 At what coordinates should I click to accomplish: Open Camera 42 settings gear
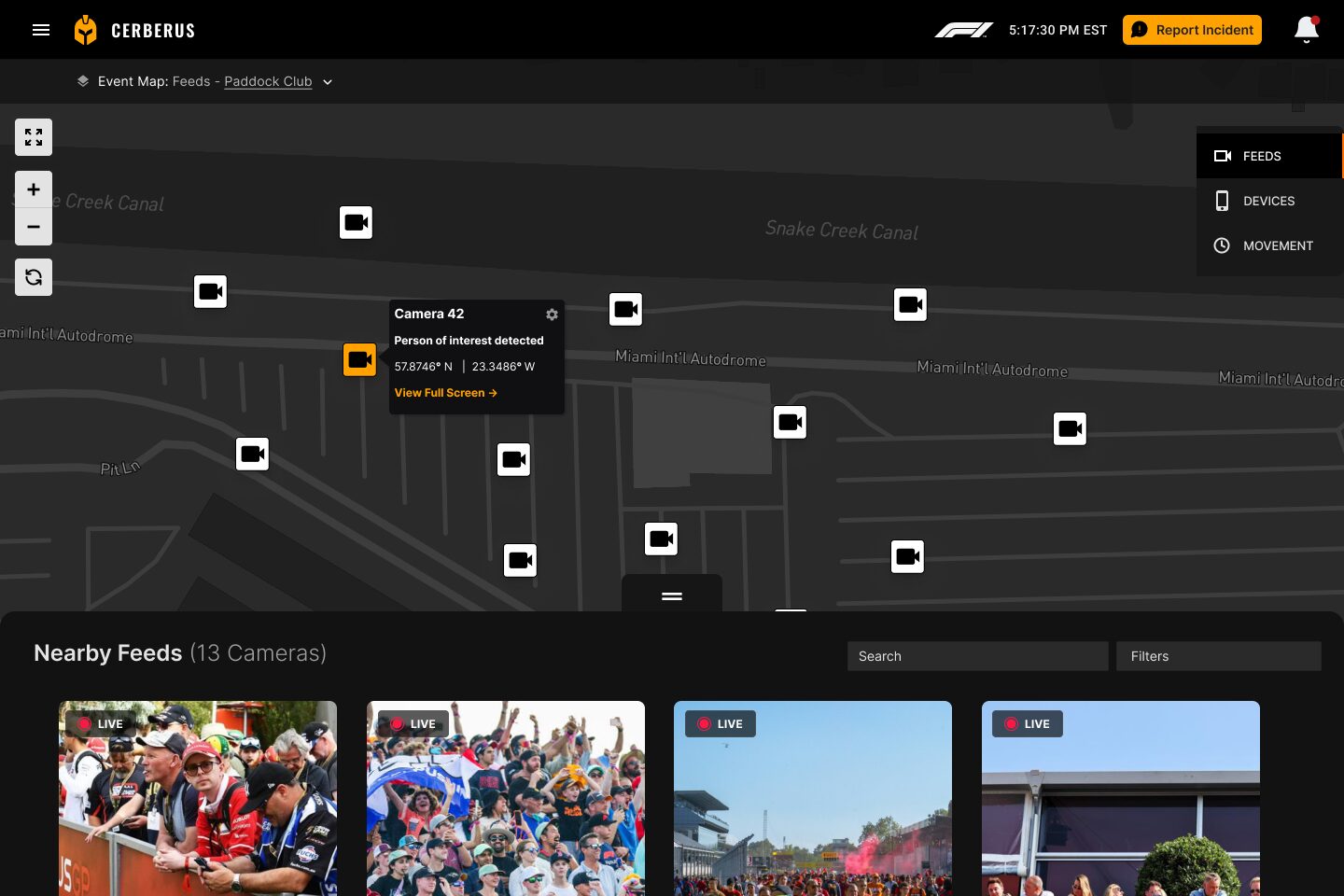[x=552, y=315]
